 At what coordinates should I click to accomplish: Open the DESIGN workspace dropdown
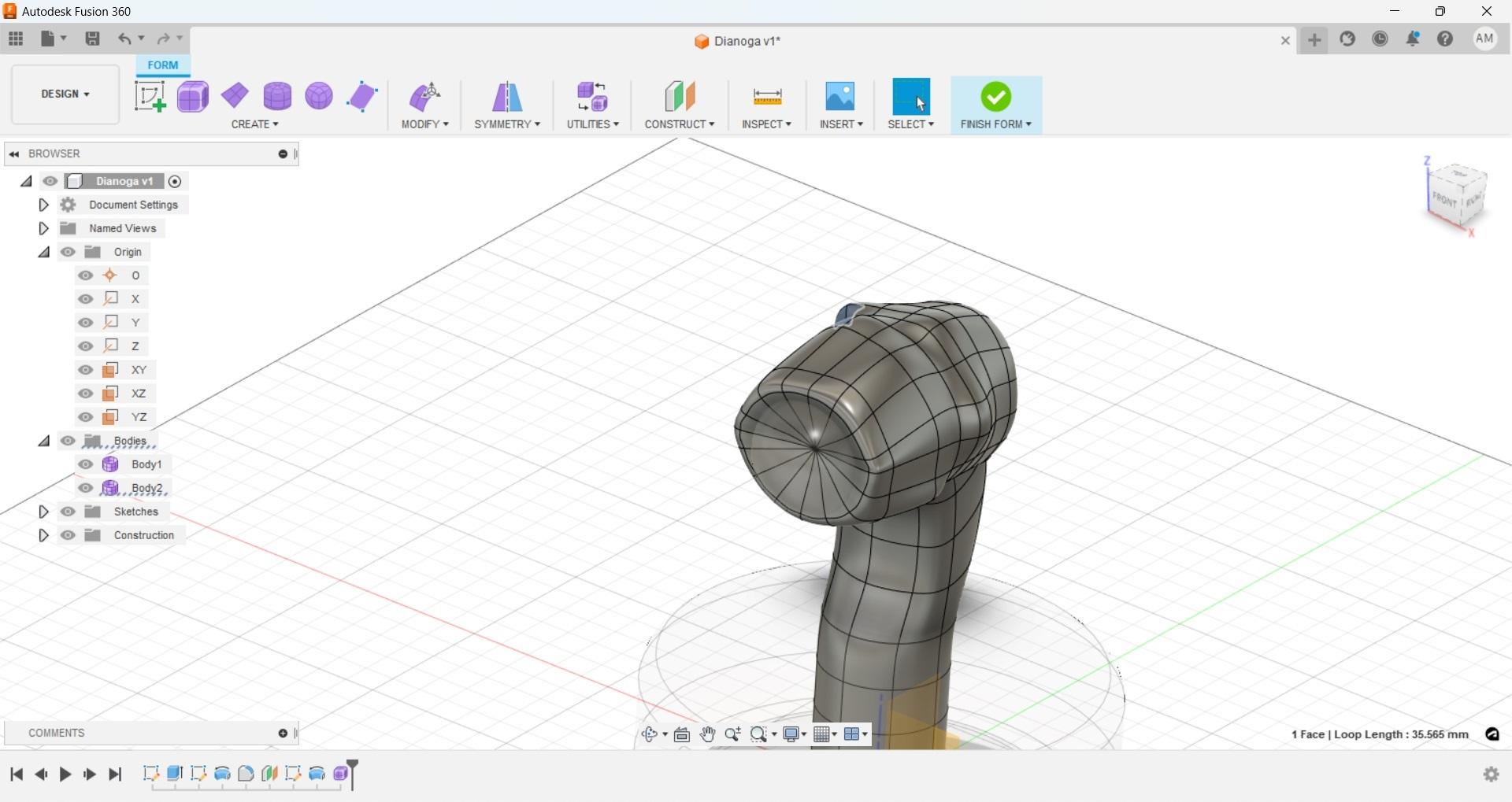65,94
